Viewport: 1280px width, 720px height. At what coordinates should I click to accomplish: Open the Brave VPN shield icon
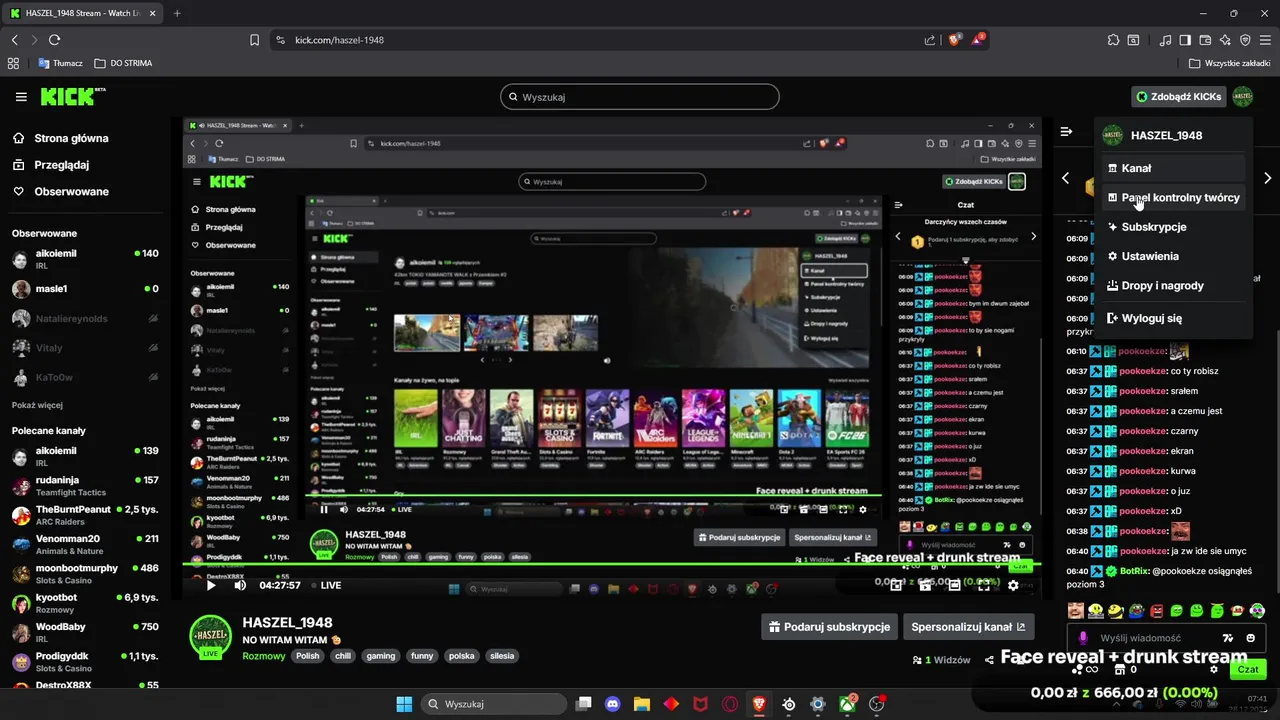1245,40
